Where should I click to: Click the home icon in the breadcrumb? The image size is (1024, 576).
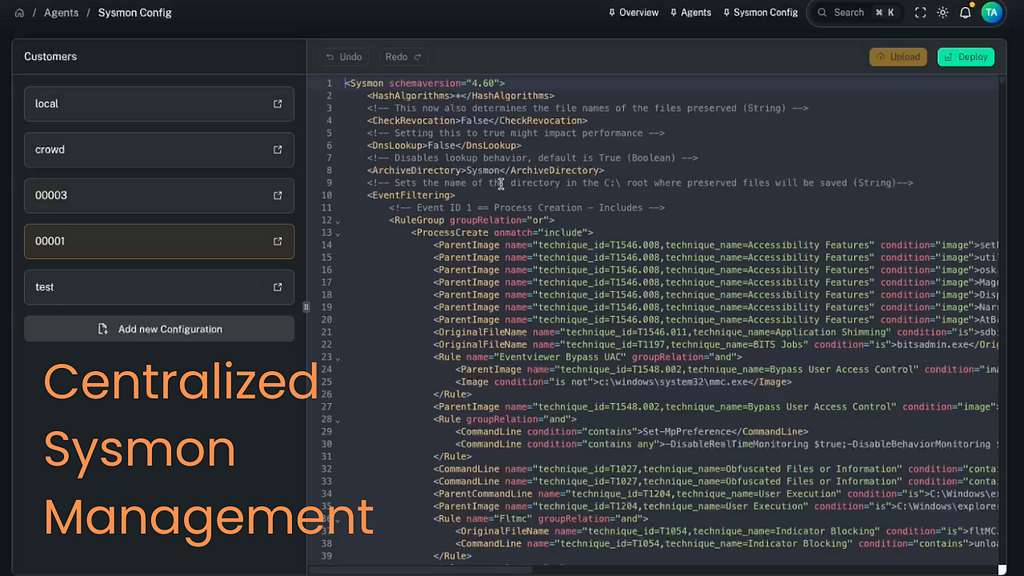coord(19,13)
